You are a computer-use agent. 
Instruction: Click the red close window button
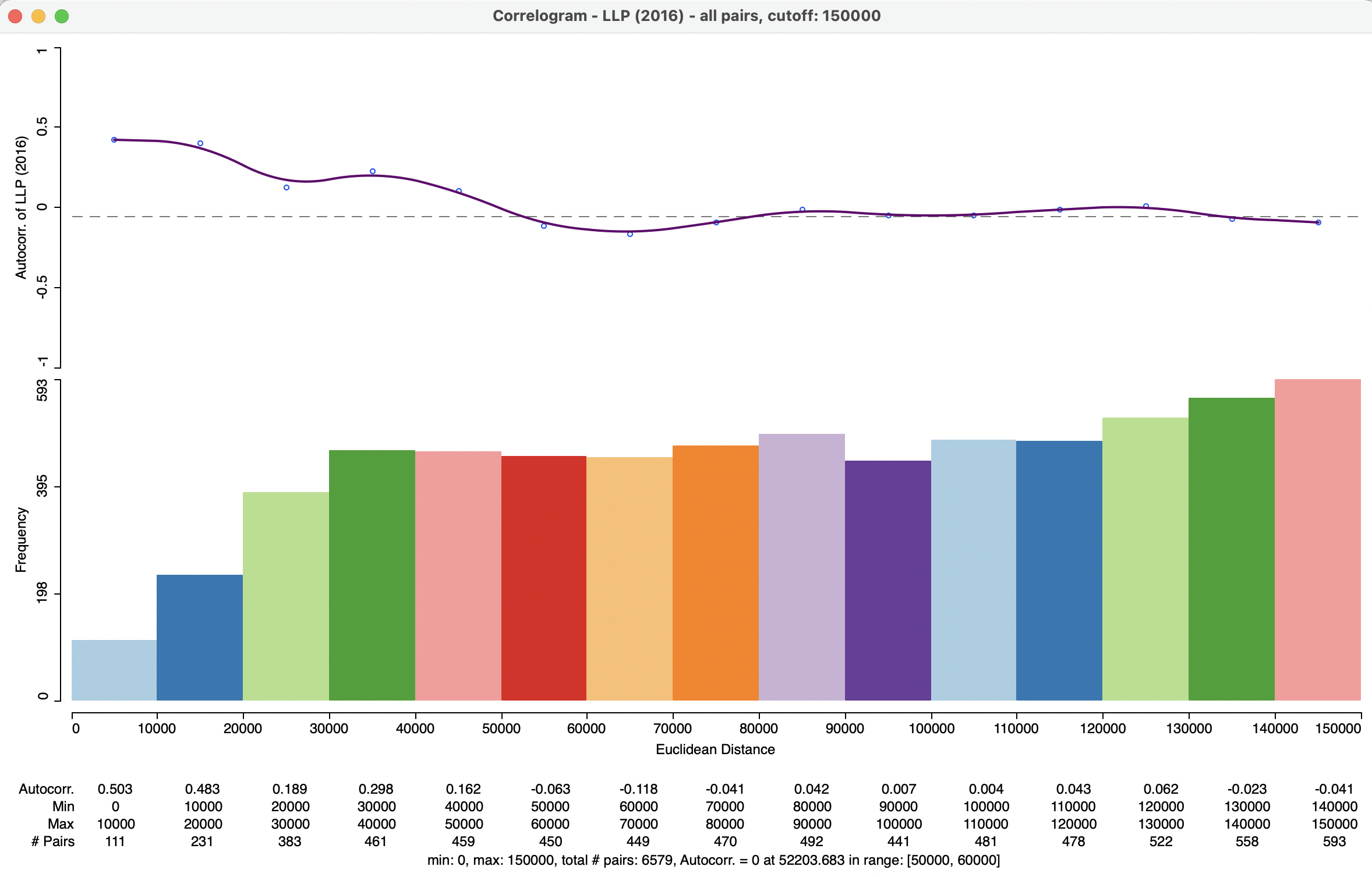[x=15, y=16]
